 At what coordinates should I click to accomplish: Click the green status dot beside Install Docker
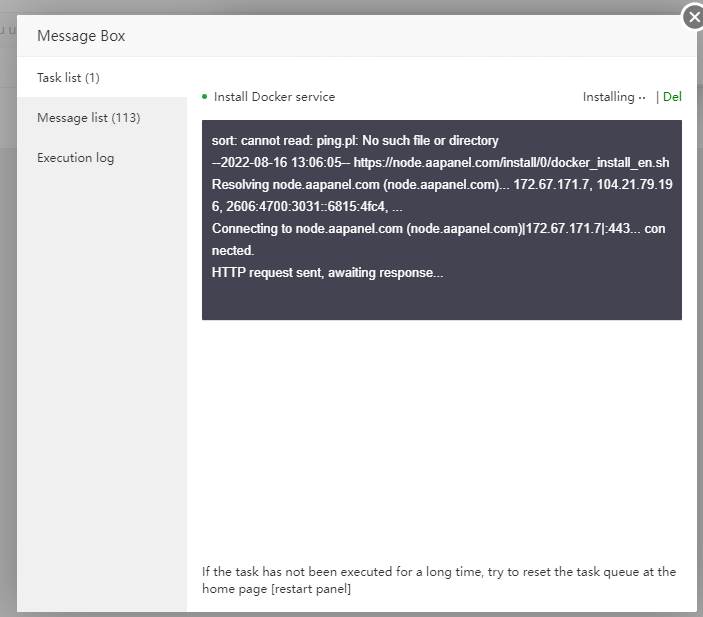[205, 97]
